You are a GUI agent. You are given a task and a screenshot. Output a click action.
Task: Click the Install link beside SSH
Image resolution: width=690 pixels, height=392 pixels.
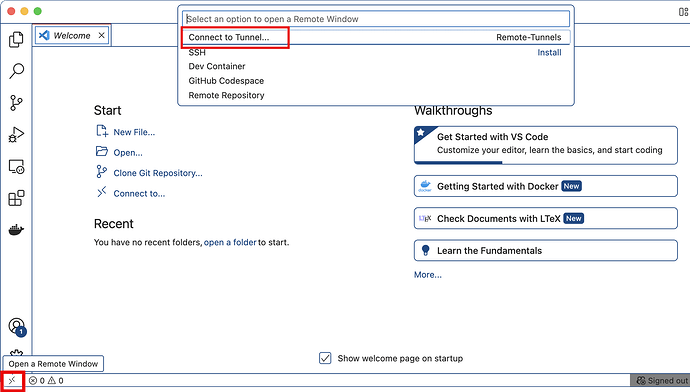pos(549,52)
